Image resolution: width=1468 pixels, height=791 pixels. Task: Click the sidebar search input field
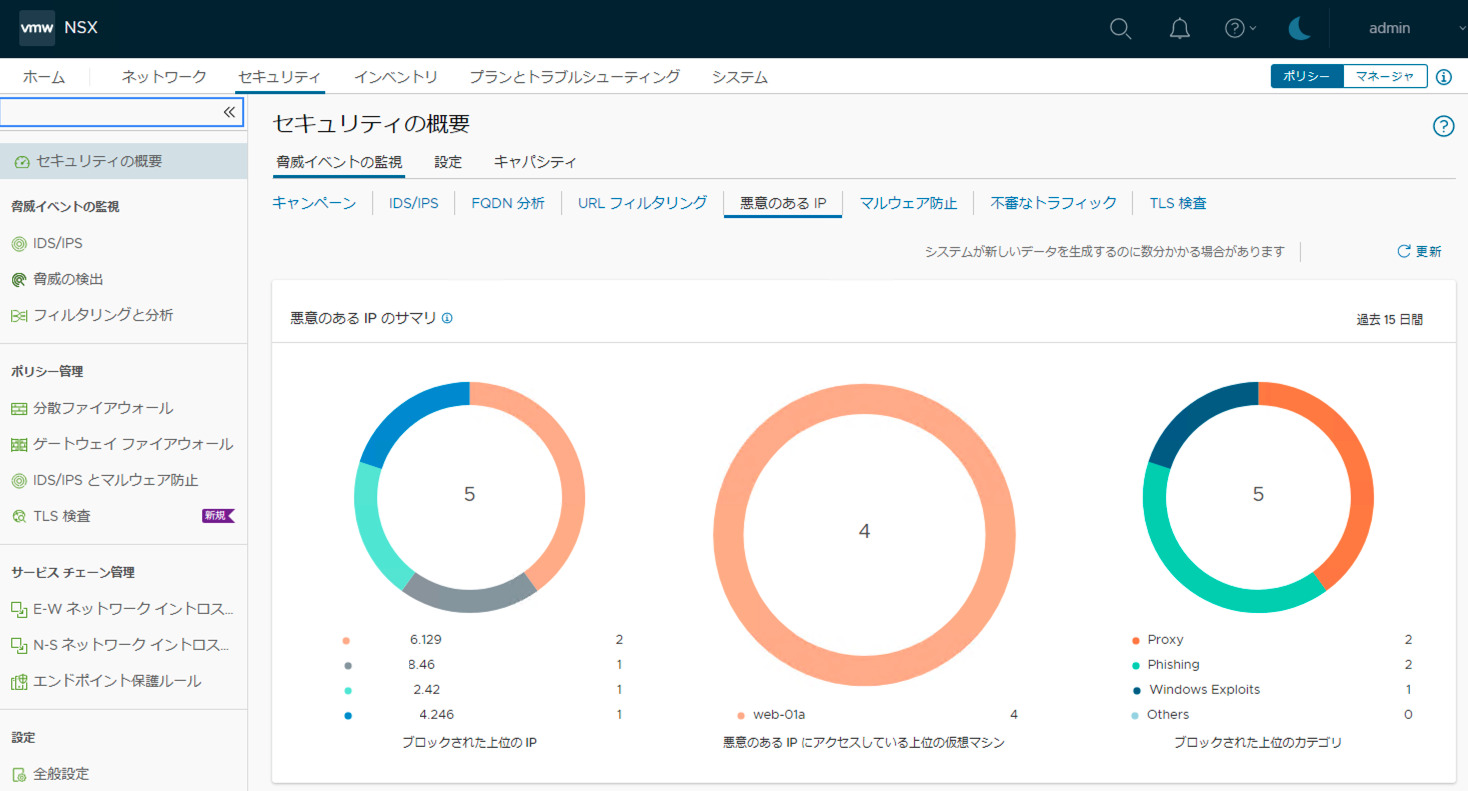pos(110,112)
